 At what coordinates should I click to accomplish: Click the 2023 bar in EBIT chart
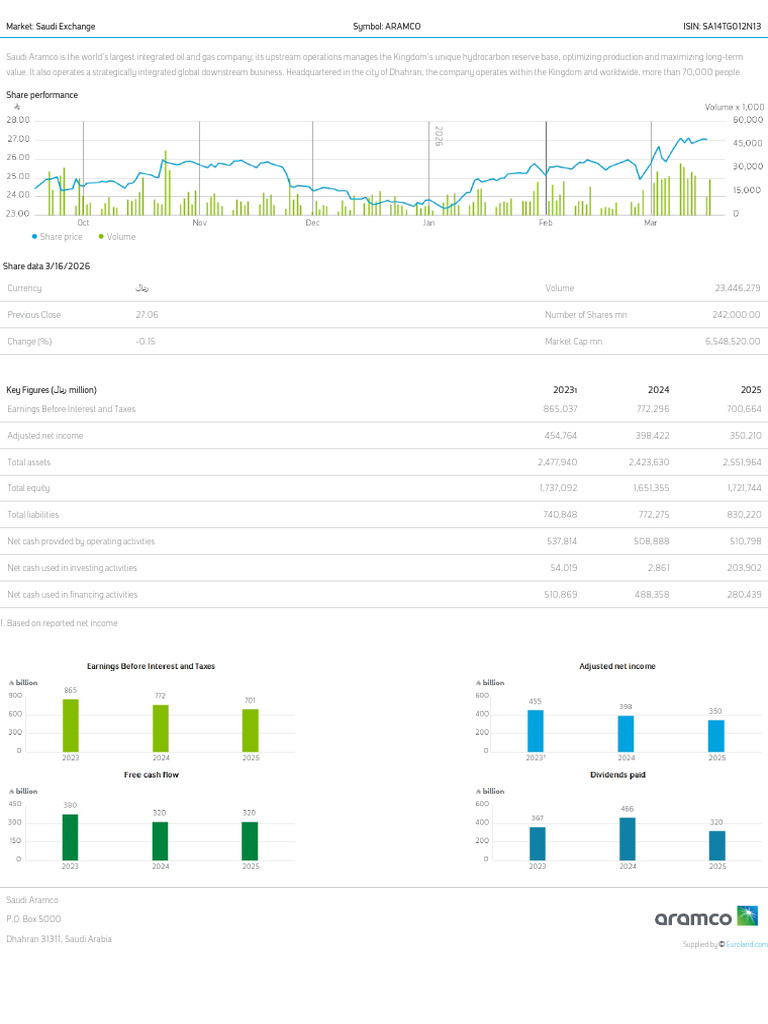click(x=71, y=726)
